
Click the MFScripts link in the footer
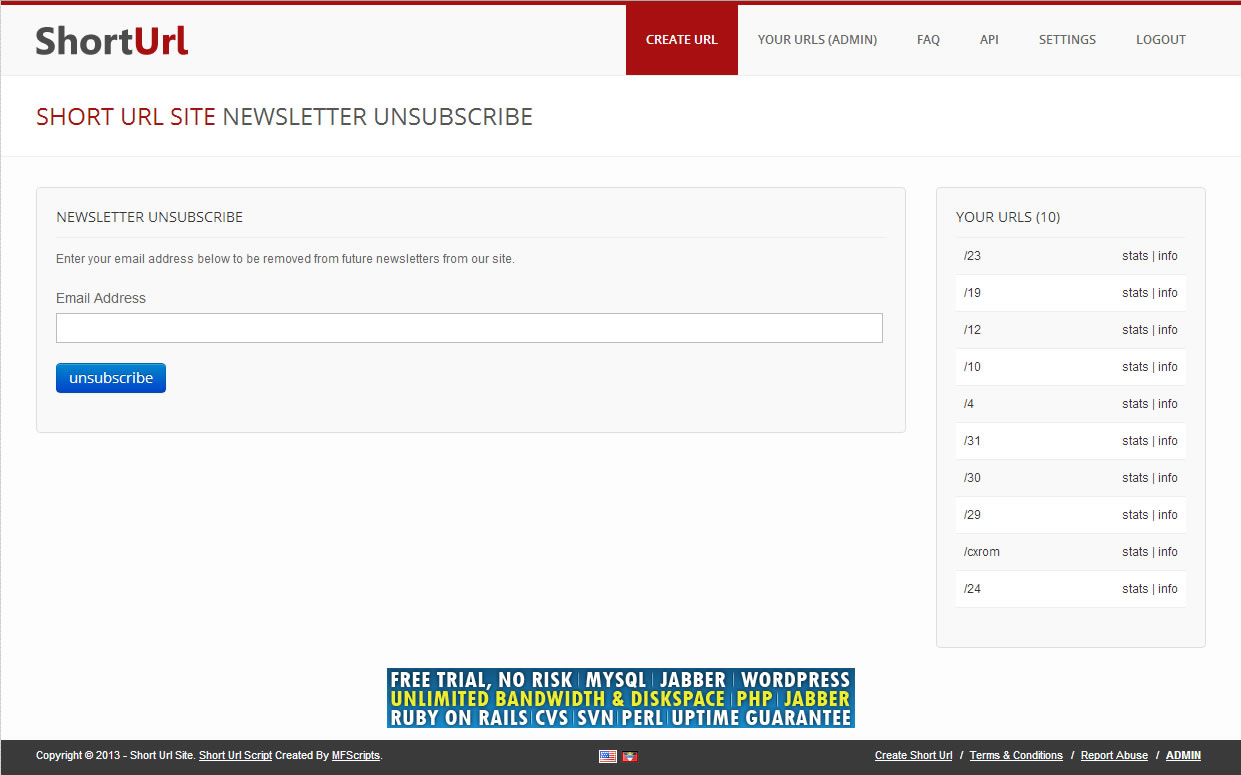coord(356,756)
